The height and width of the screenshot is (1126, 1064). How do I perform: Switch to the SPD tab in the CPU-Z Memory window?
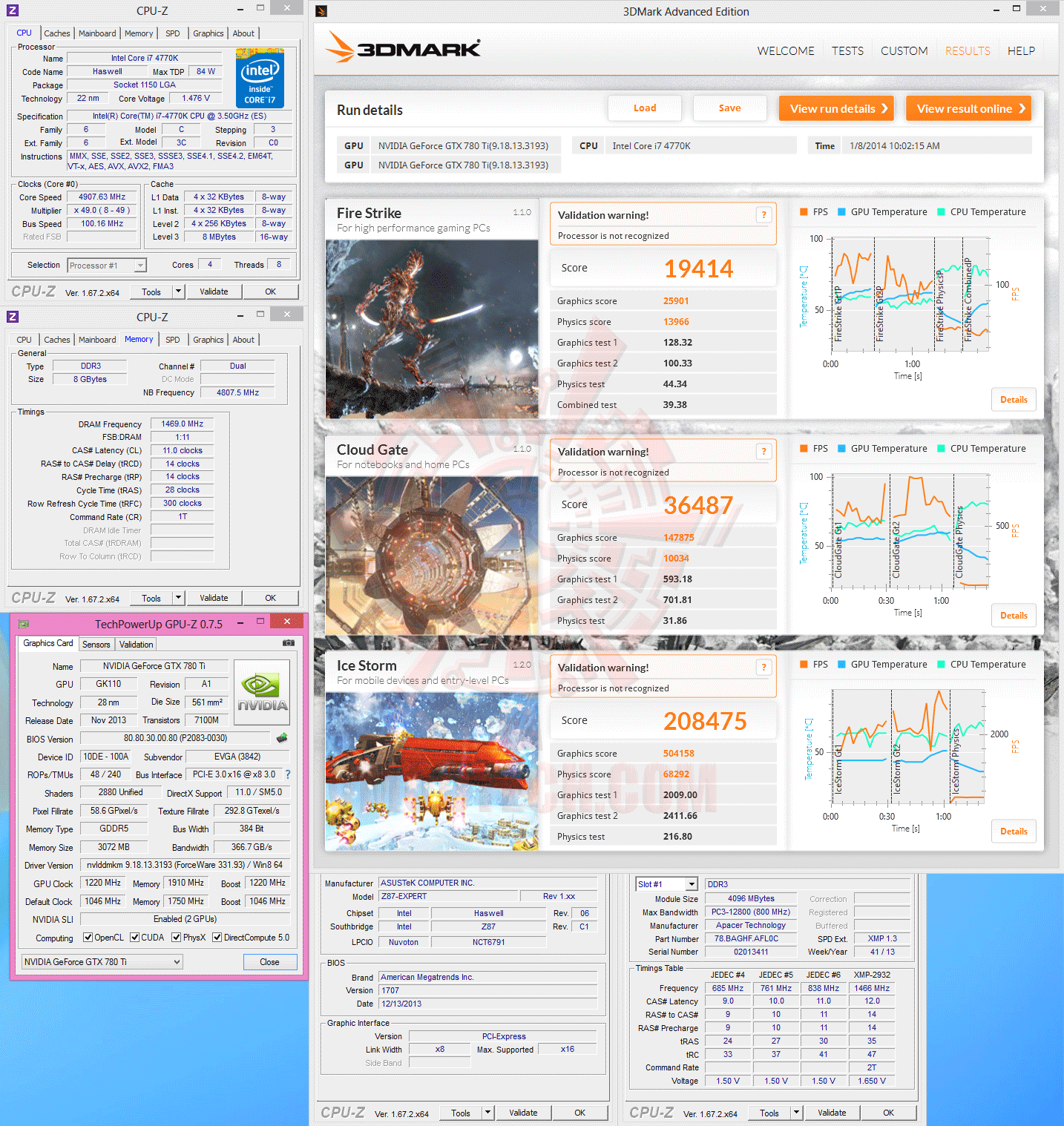[173, 340]
